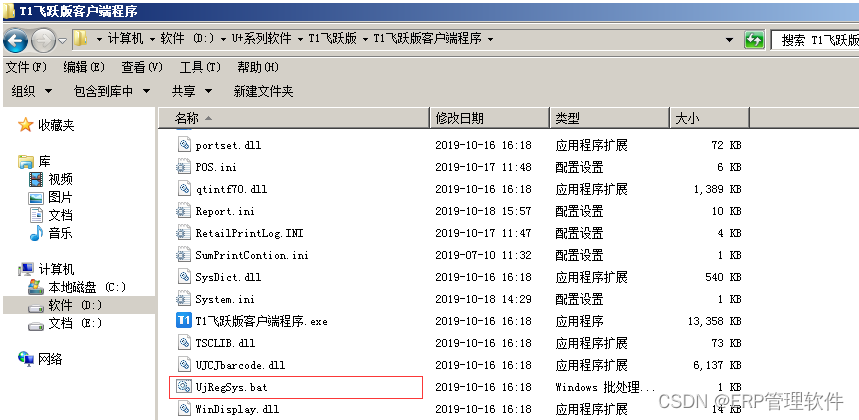Click the search T1飞跃版 input box
The height and width of the screenshot is (420, 859).
815,39
